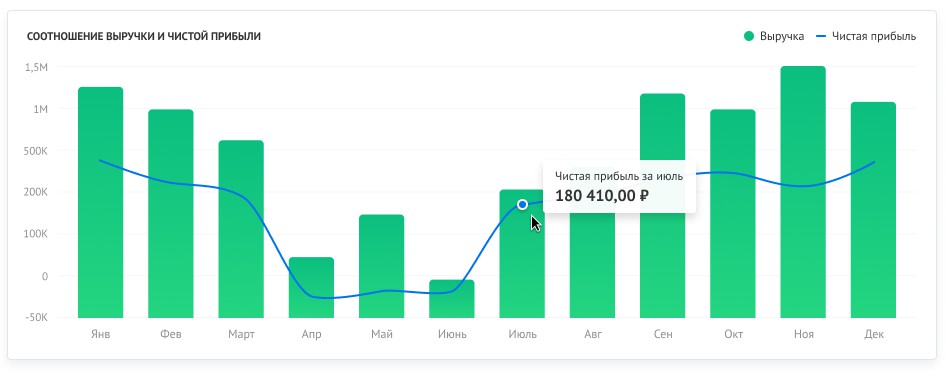Select the Июнь revenue bar

[x=452, y=299]
